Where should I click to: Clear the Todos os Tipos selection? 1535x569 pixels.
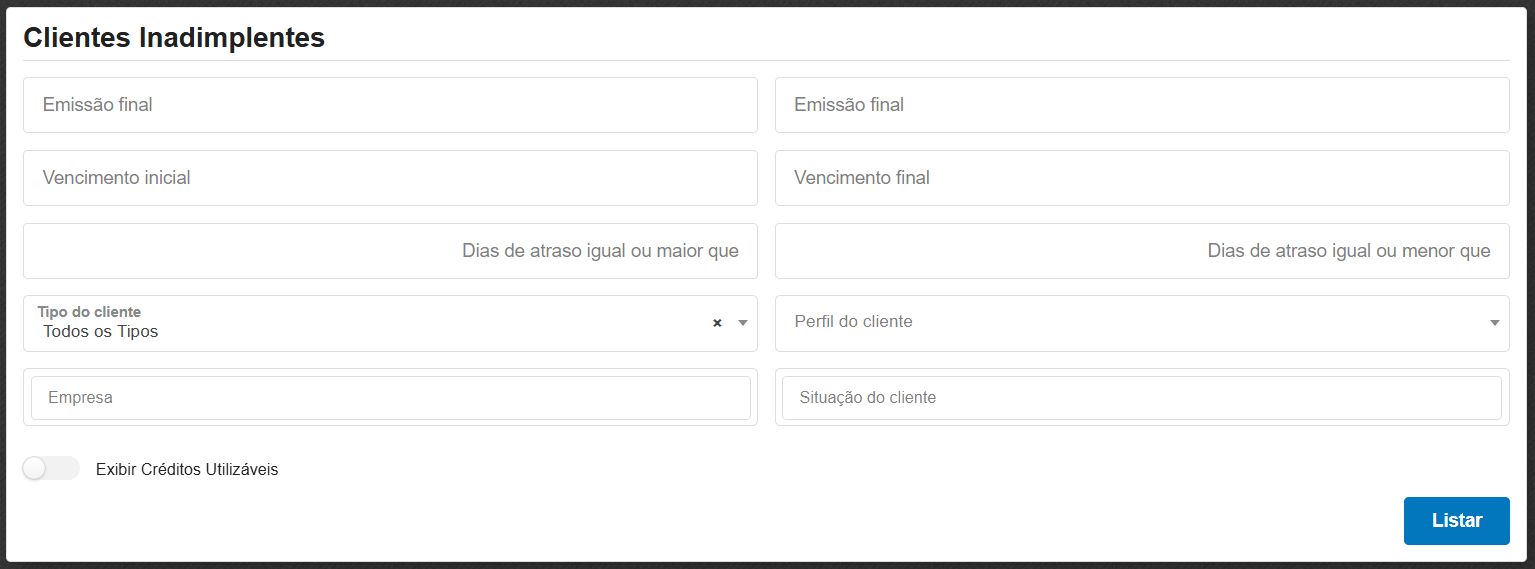[717, 323]
